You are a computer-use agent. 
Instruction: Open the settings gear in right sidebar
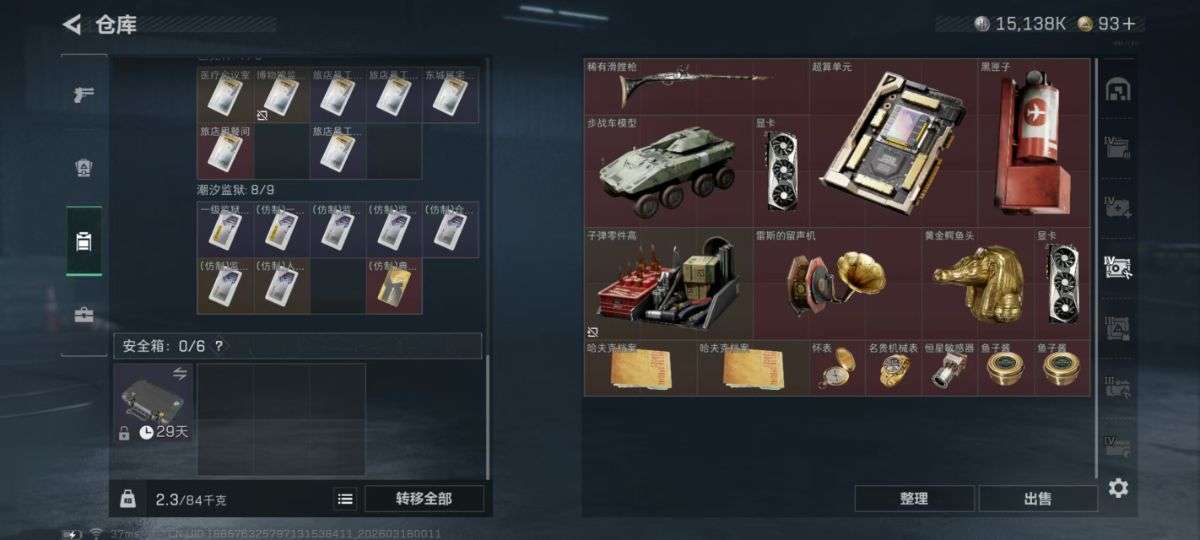1119,488
